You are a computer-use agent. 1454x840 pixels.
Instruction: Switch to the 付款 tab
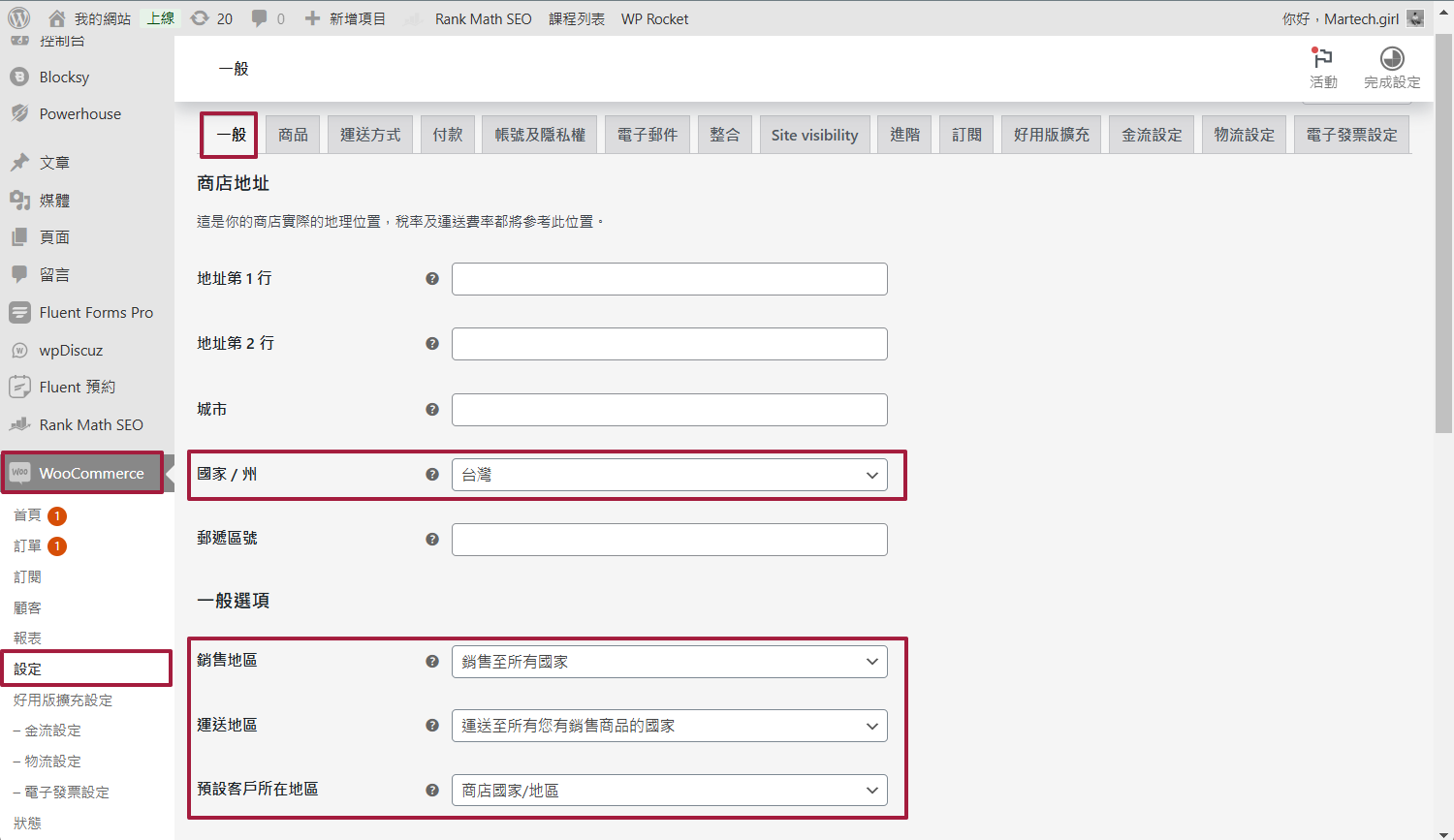(447, 135)
